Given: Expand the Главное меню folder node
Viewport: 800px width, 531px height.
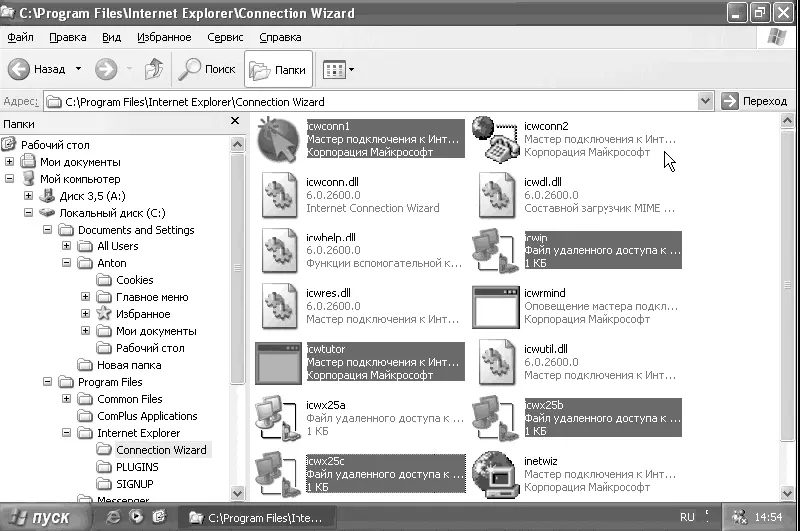Looking at the screenshot, I should tap(85, 297).
